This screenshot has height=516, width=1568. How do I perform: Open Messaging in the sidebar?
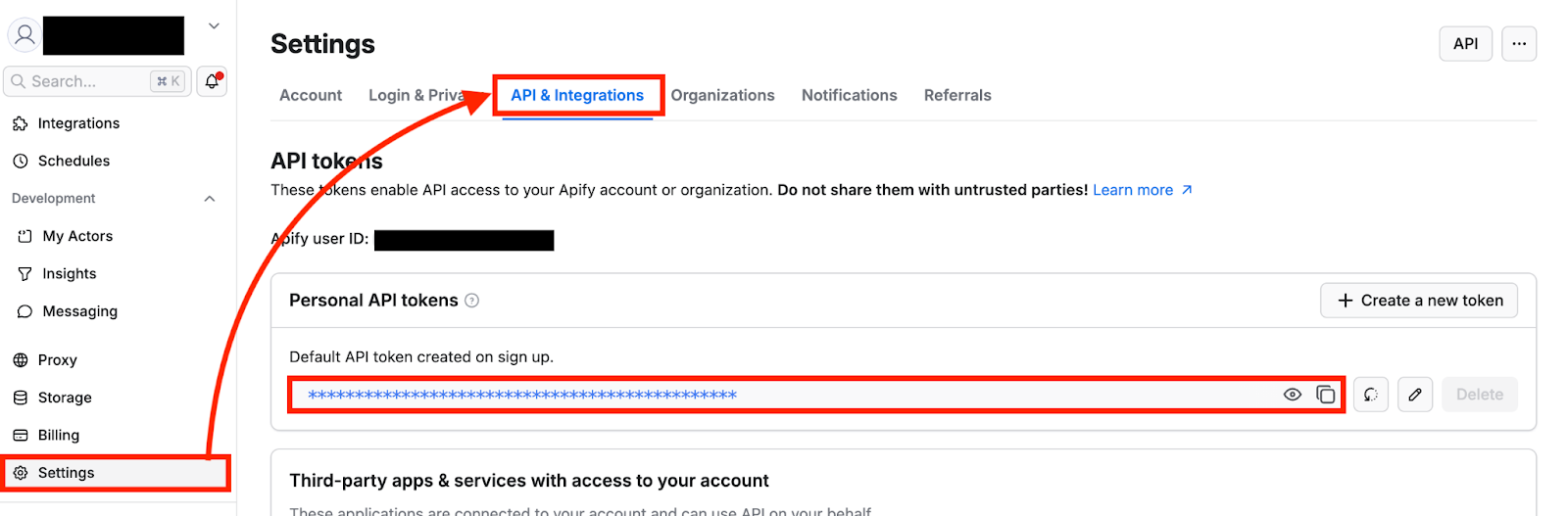tap(80, 311)
